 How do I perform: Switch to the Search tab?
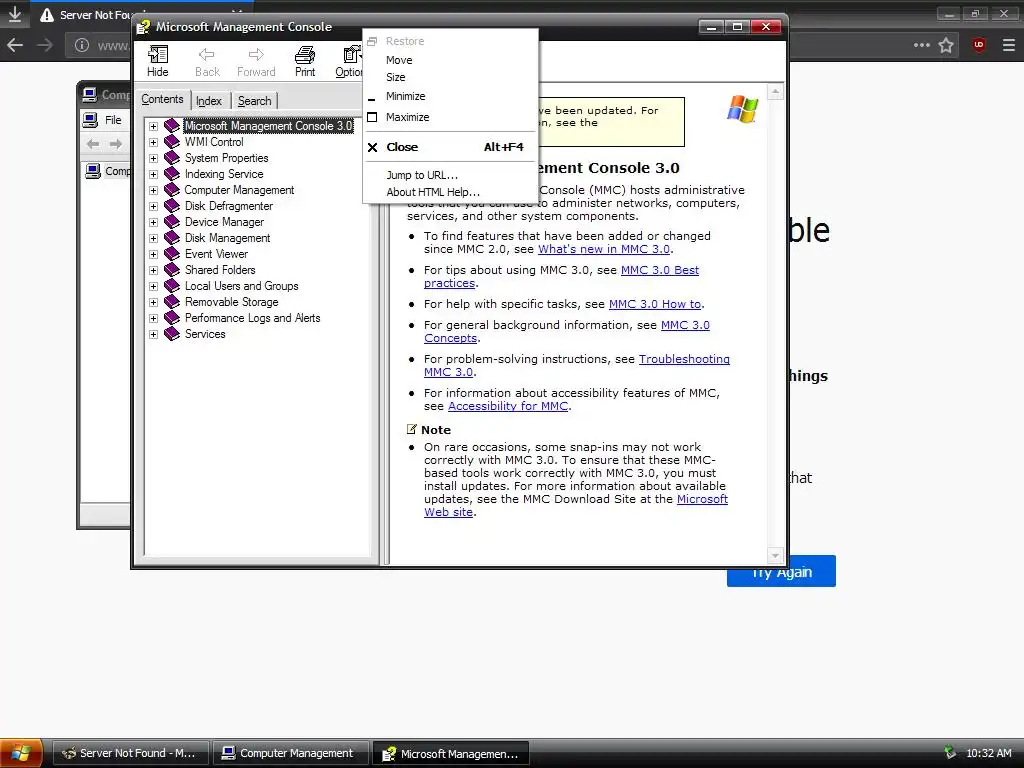tap(255, 101)
